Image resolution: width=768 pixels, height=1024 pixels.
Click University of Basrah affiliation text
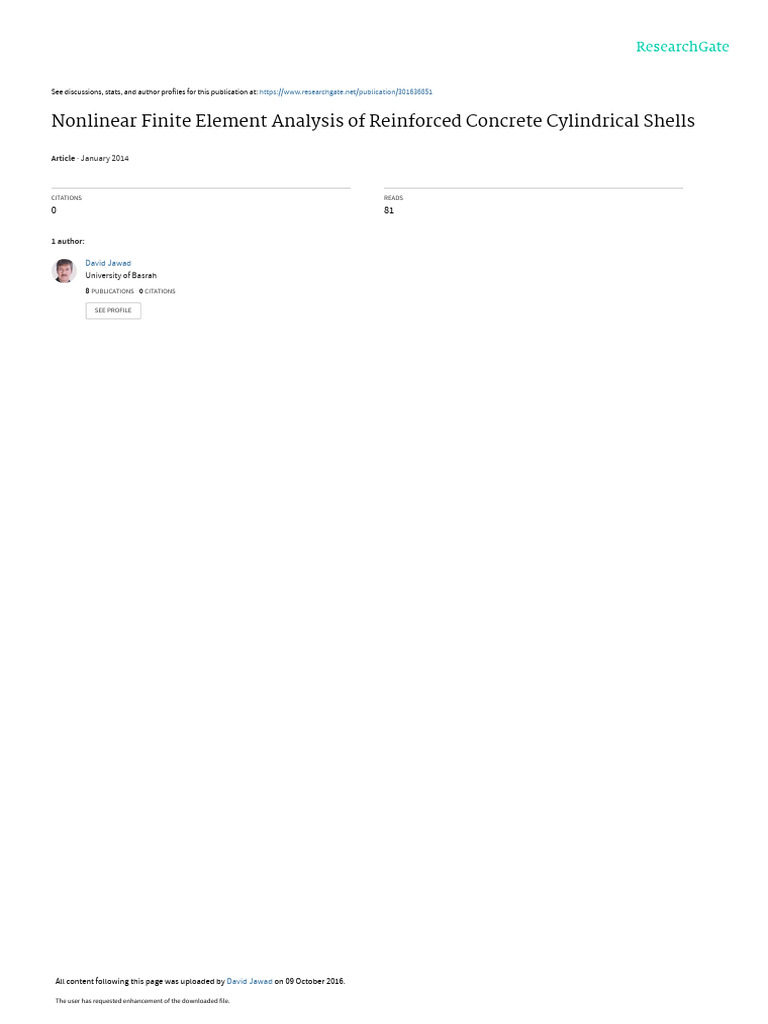coord(121,276)
